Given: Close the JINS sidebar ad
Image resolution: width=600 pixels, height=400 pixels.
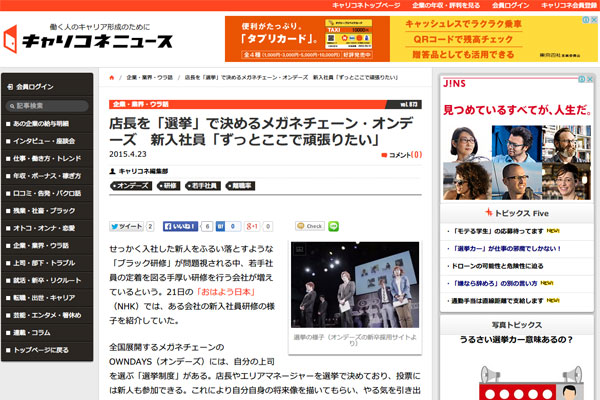Looking at the screenshot, I should click(590, 79).
